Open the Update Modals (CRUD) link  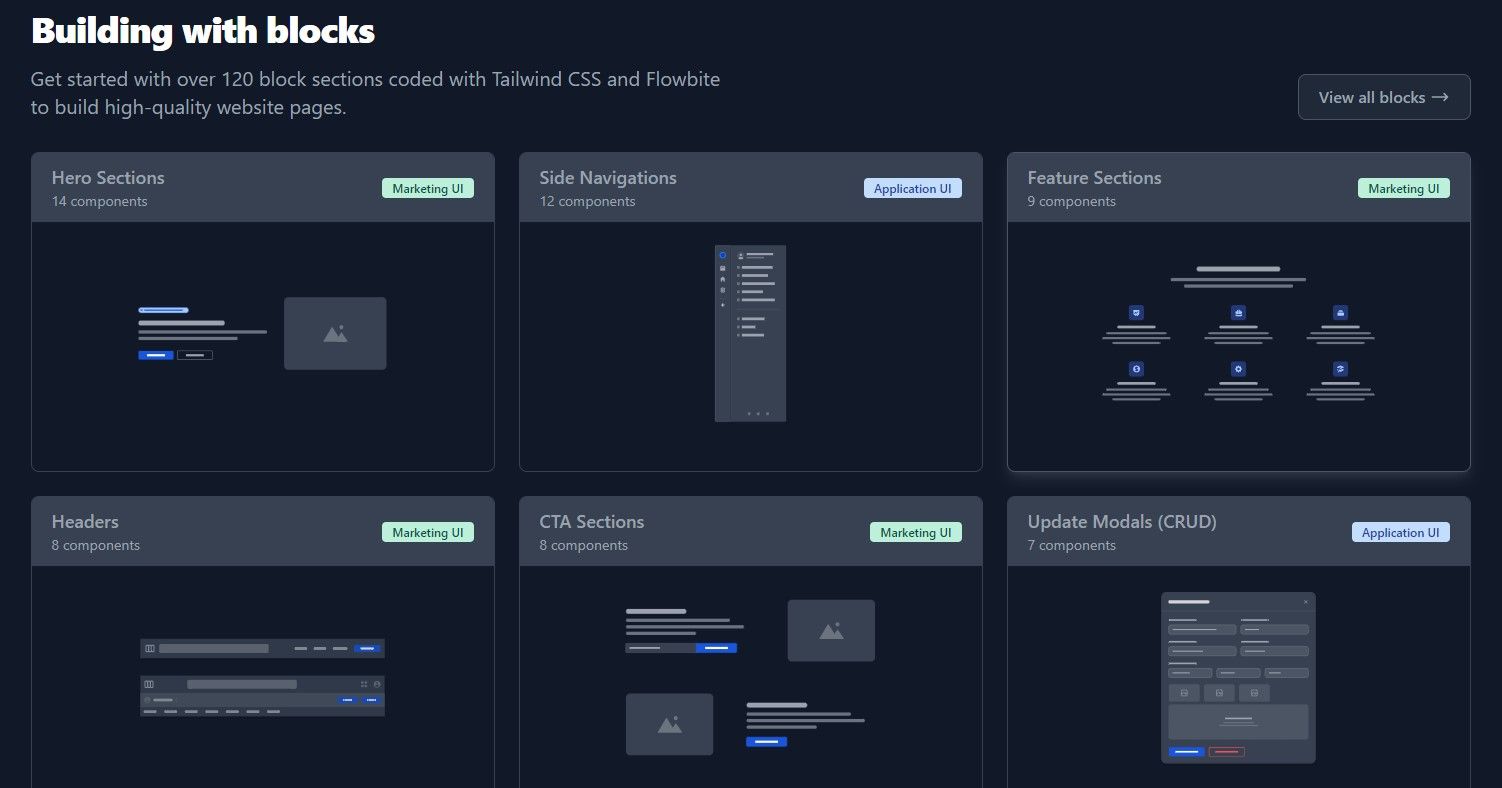tap(1121, 521)
